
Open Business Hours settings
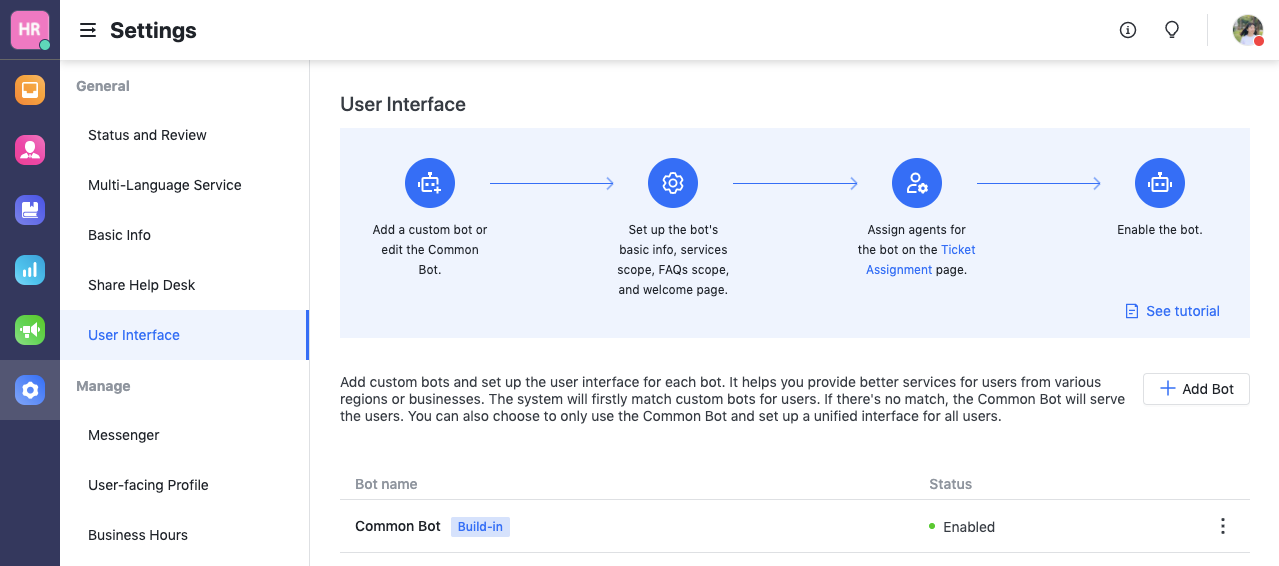pos(138,535)
